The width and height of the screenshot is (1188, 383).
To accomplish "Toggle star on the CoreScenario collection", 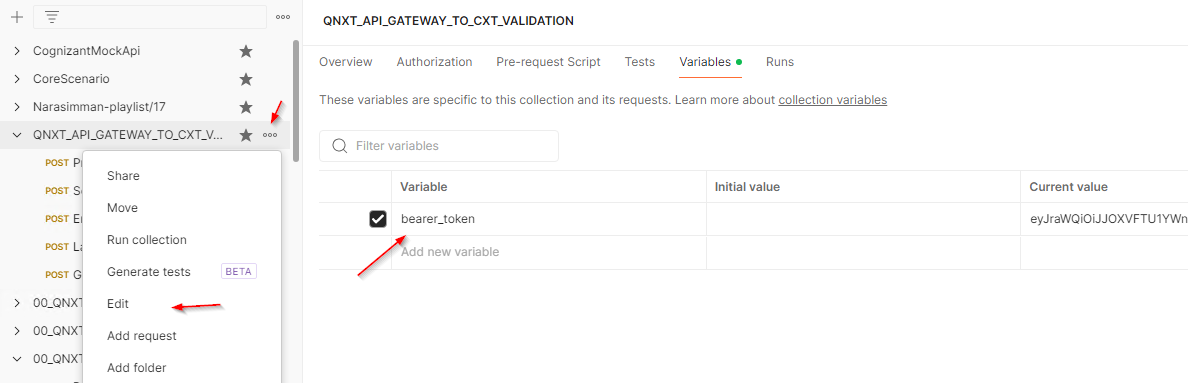I will click(x=245, y=79).
